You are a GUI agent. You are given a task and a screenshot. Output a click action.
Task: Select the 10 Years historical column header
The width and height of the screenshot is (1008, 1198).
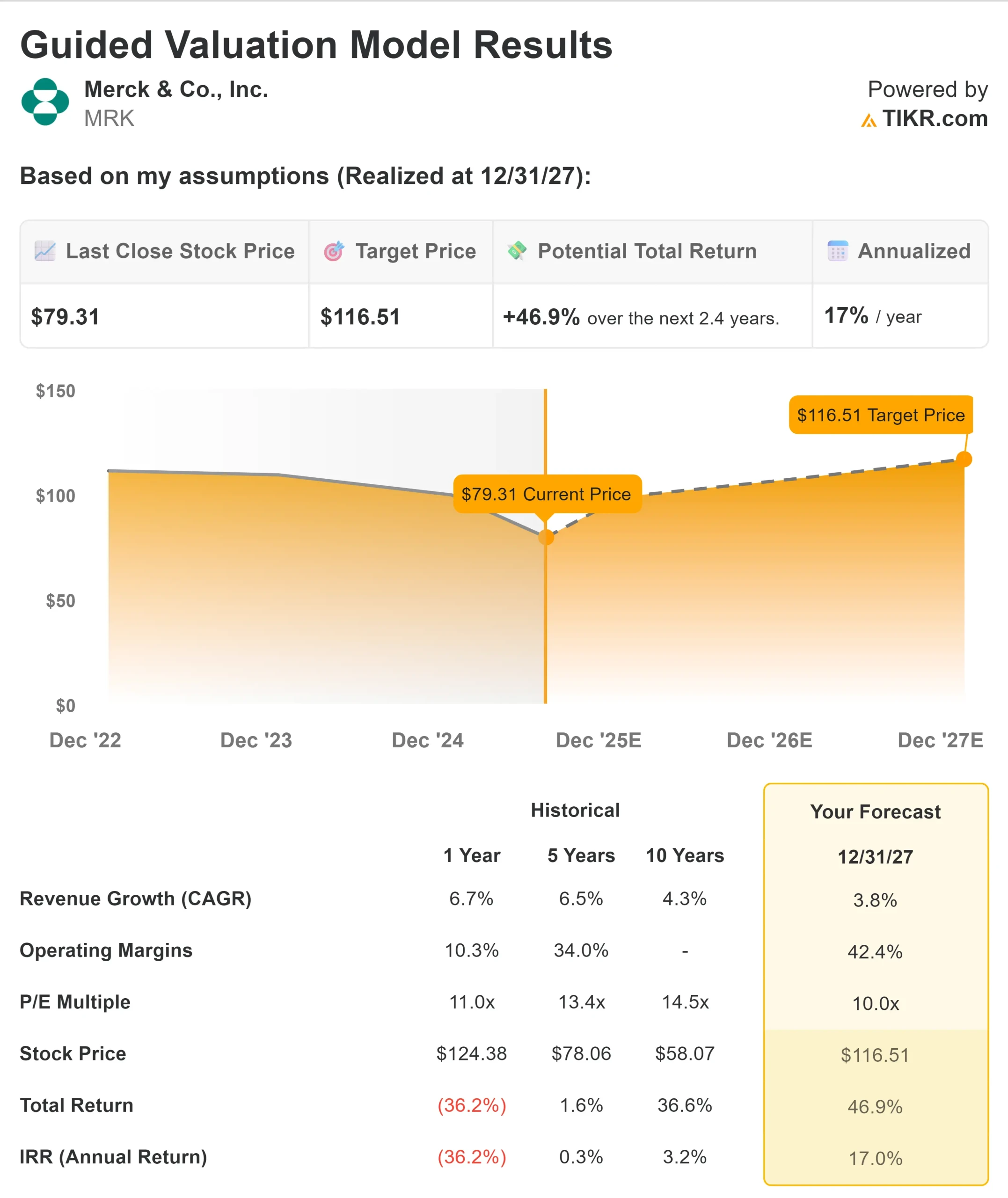pyautogui.click(x=685, y=855)
